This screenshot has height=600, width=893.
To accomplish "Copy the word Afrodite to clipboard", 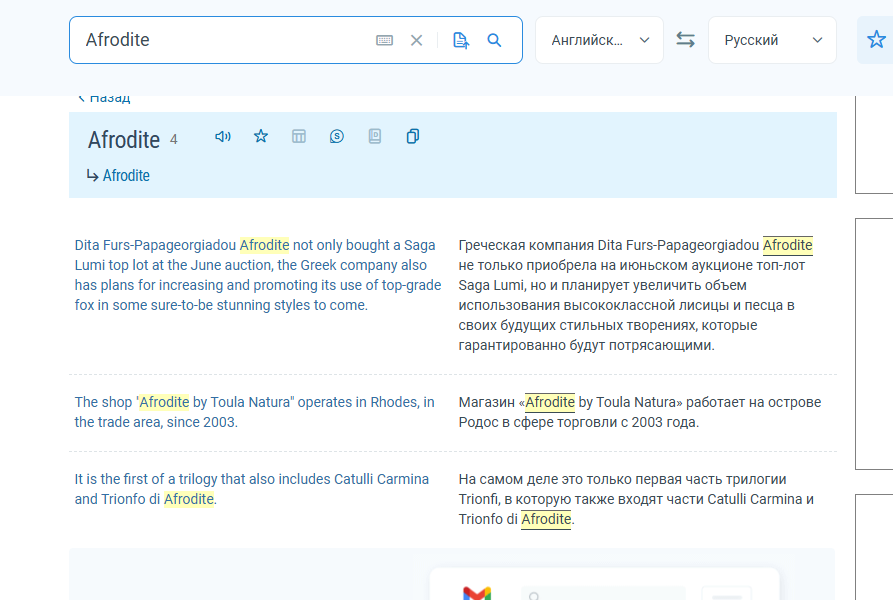I will 413,136.
